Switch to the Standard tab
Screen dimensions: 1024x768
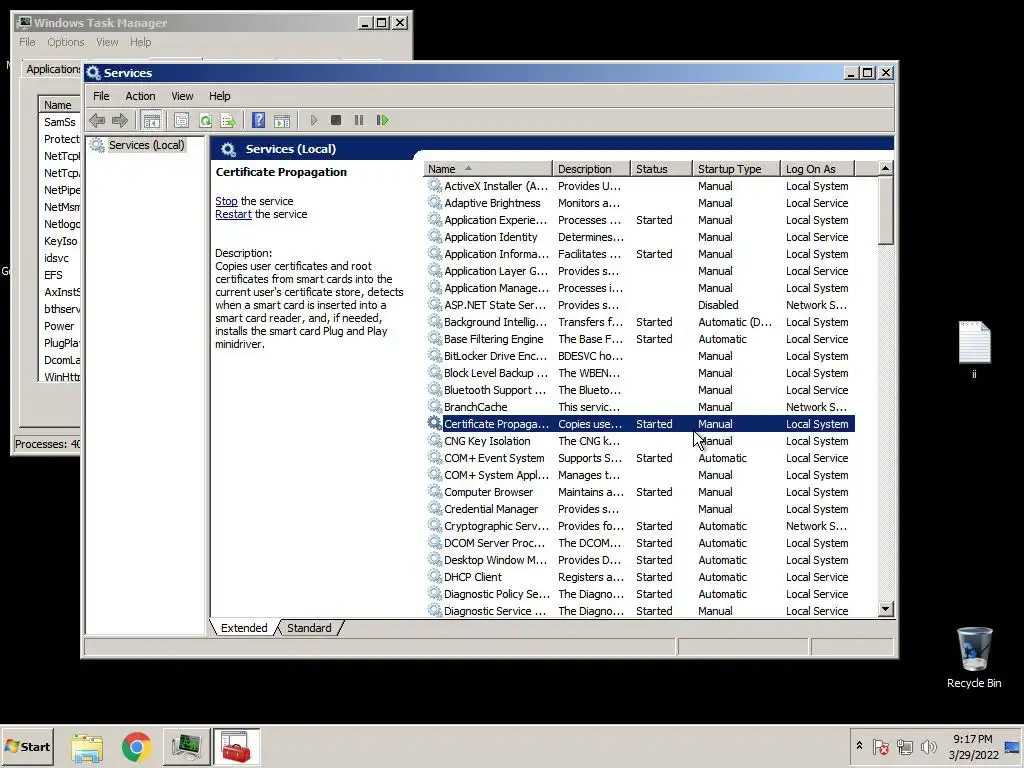click(x=310, y=628)
